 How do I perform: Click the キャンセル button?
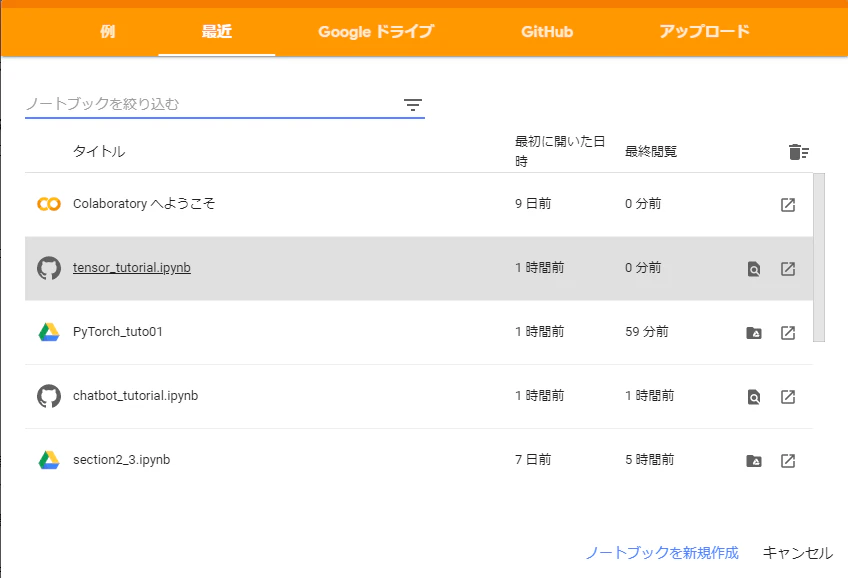[x=798, y=553]
